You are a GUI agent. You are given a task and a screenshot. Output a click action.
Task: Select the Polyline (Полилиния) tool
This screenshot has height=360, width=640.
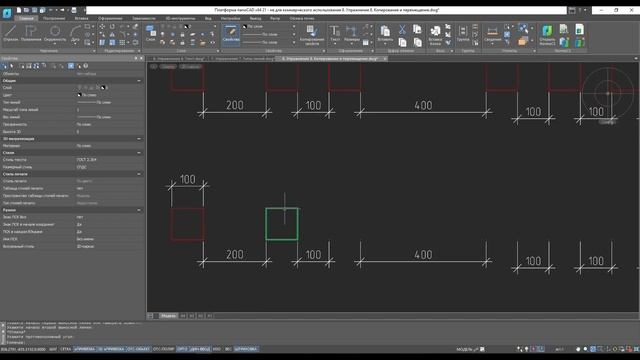[31, 33]
